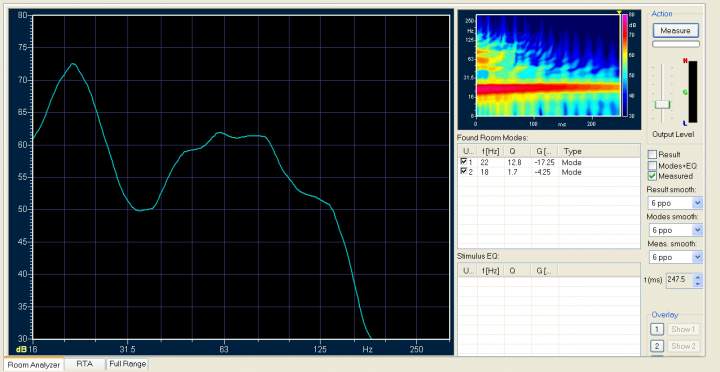Click the Show 2 overlay button
Viewport: 720px width, 372px height.
coord(683,346)
